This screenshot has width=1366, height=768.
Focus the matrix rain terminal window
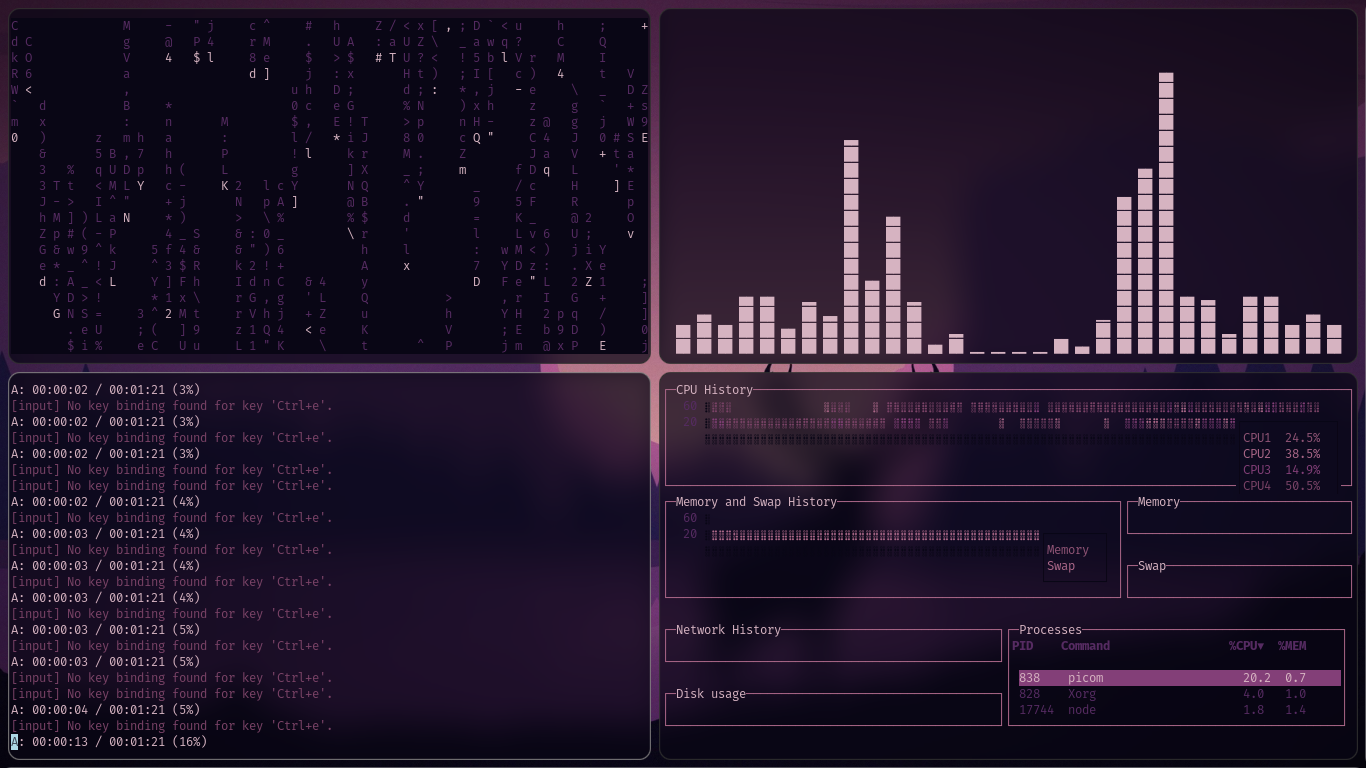point(329,185)
